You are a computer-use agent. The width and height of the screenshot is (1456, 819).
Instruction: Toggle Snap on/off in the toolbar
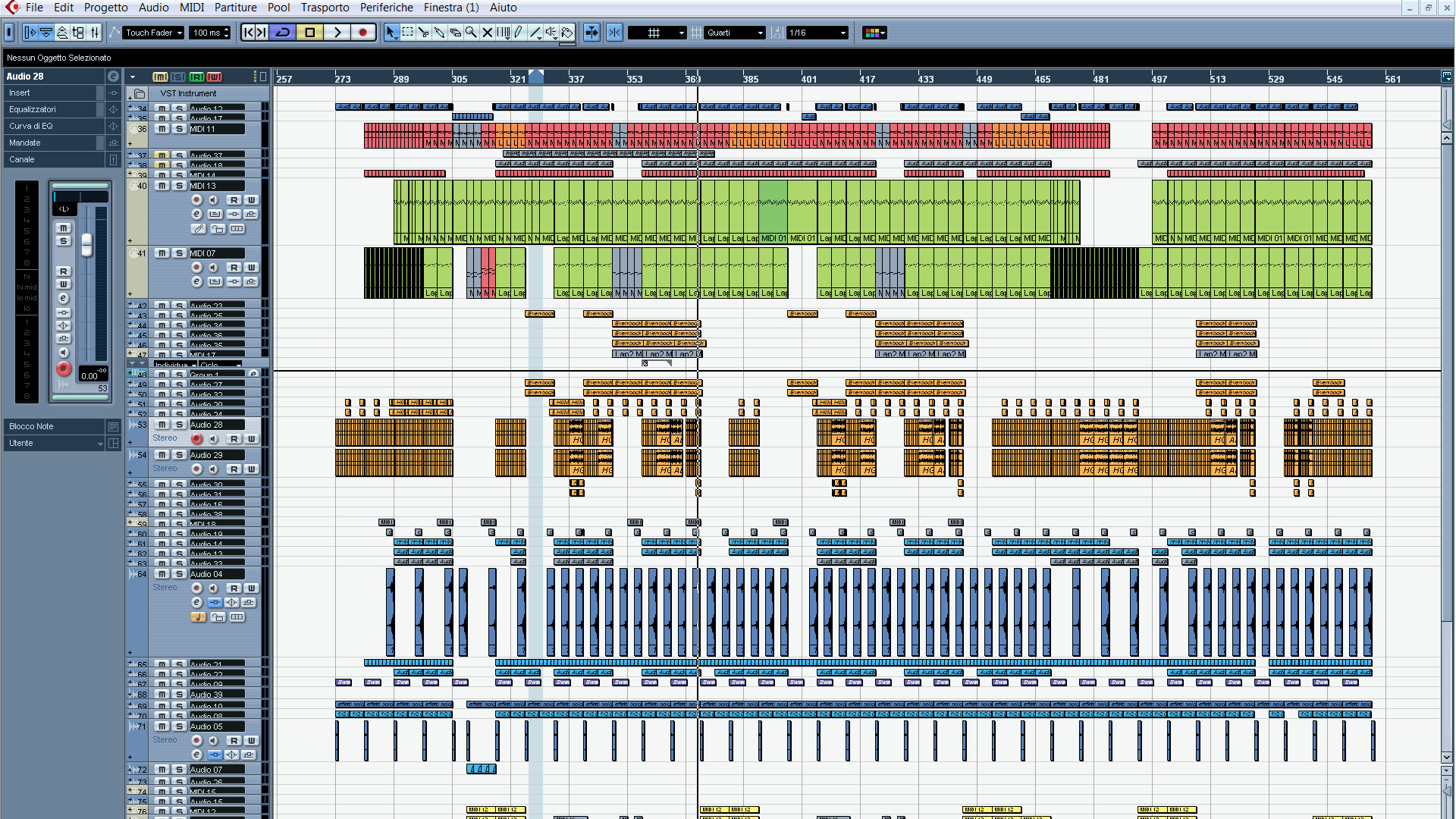click(x=615, y=33)
